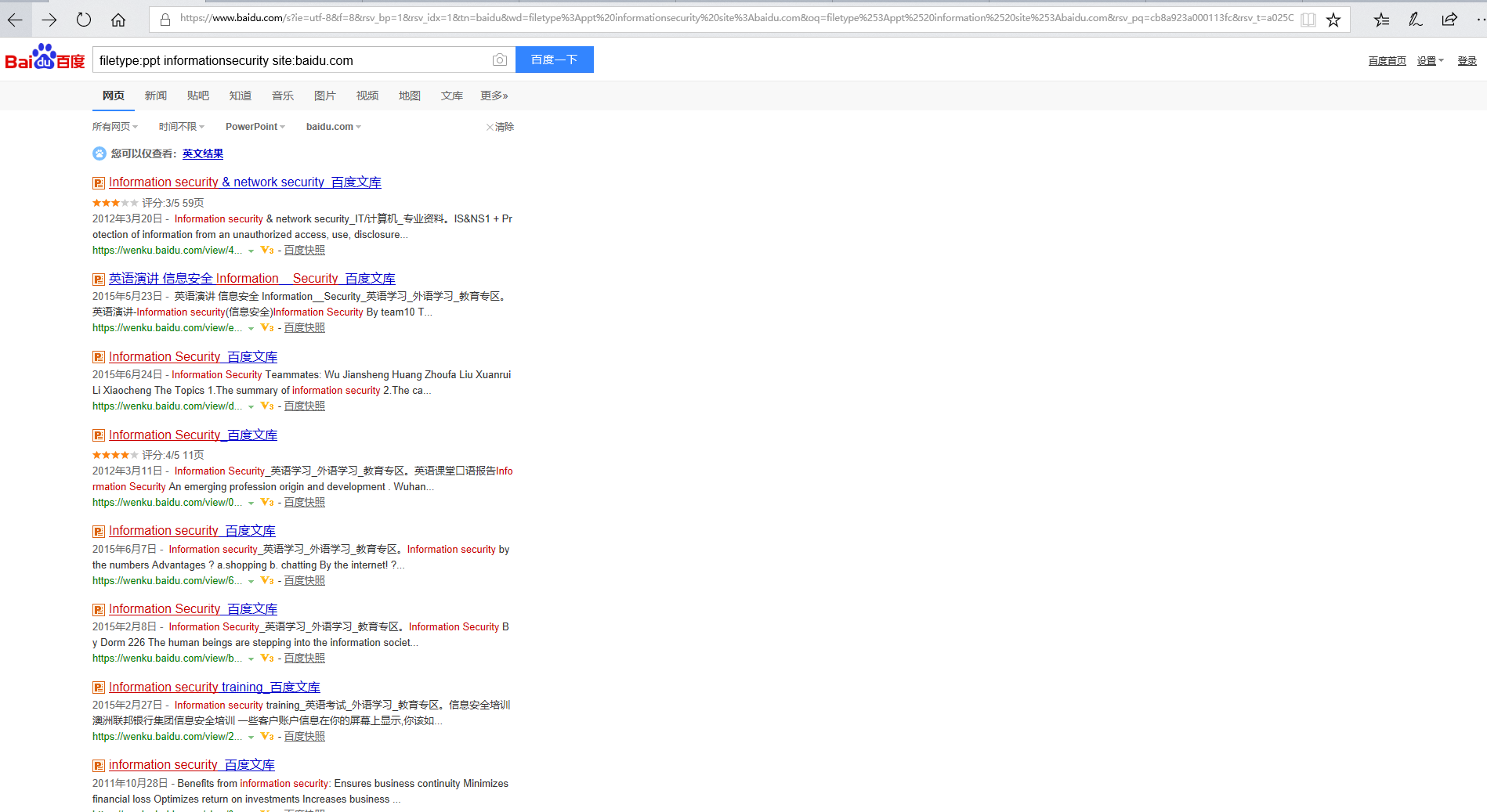This screenshot has height=812, width=1487.
Task: Click 清除 to clear search filters
Action: tap(500, 127)
